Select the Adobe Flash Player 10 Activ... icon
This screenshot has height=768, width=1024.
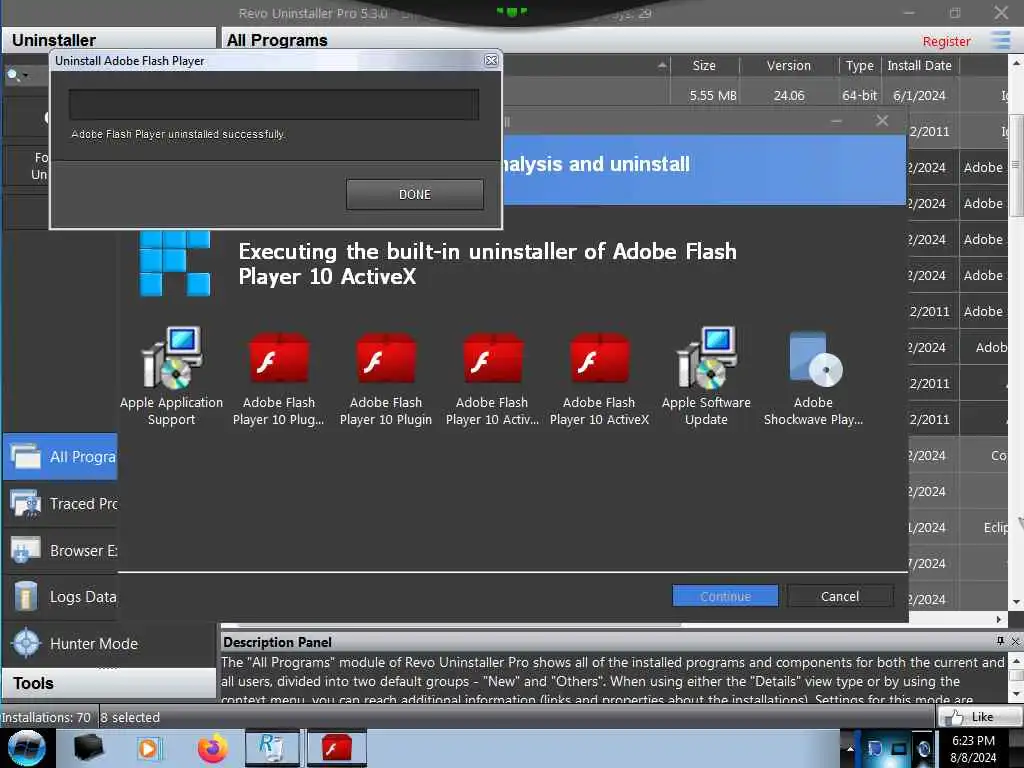[492, 379]
